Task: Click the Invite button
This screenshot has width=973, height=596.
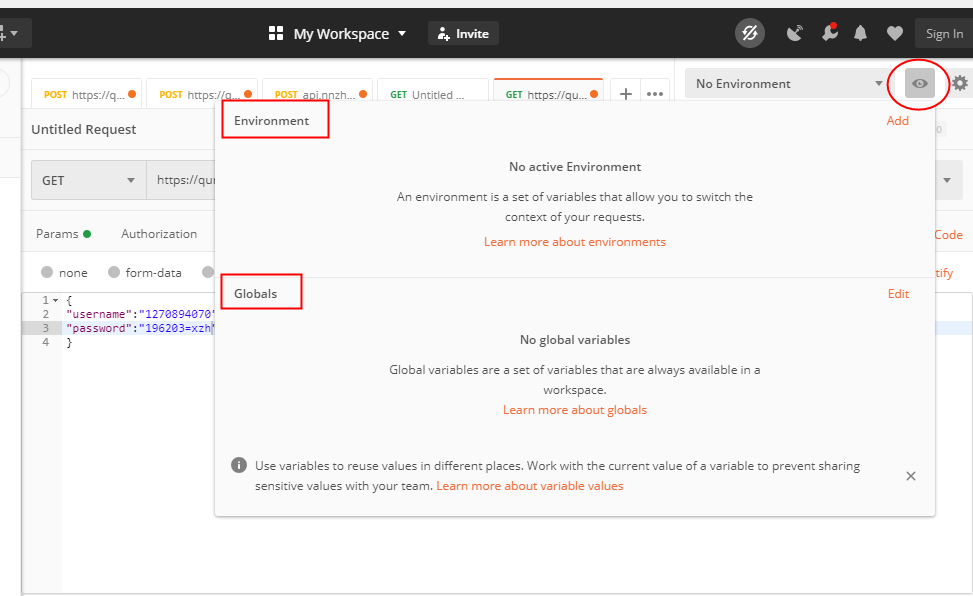Action: coord(463,34)
